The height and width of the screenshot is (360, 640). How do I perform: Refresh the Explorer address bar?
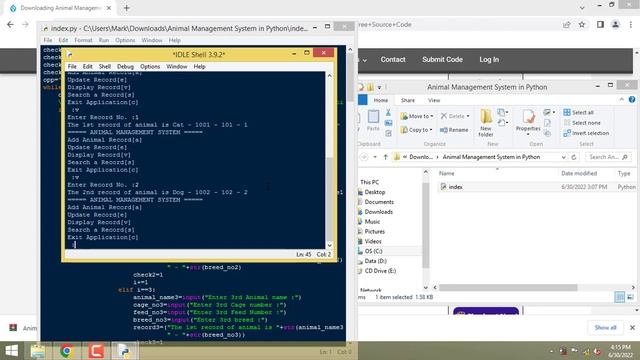pos(574,157)
